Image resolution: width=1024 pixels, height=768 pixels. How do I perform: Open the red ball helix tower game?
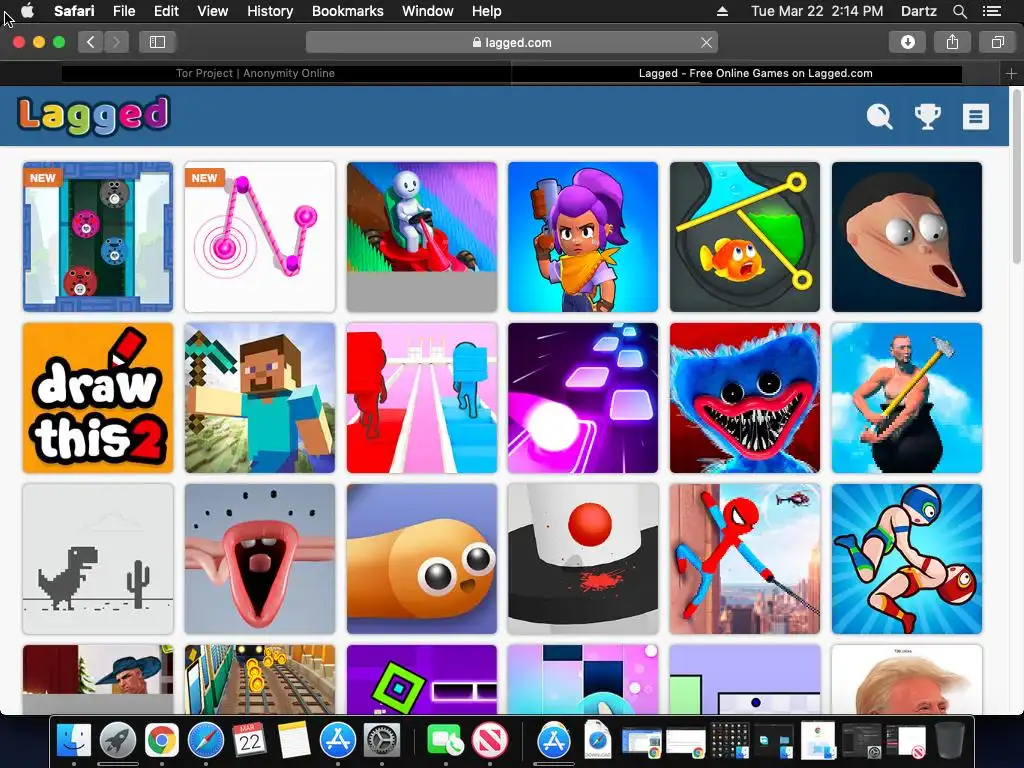(x=583, y=559)
